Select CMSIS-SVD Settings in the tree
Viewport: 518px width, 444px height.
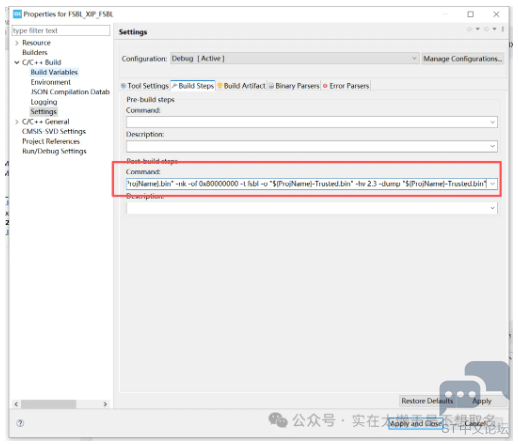(x=54, y=131)
